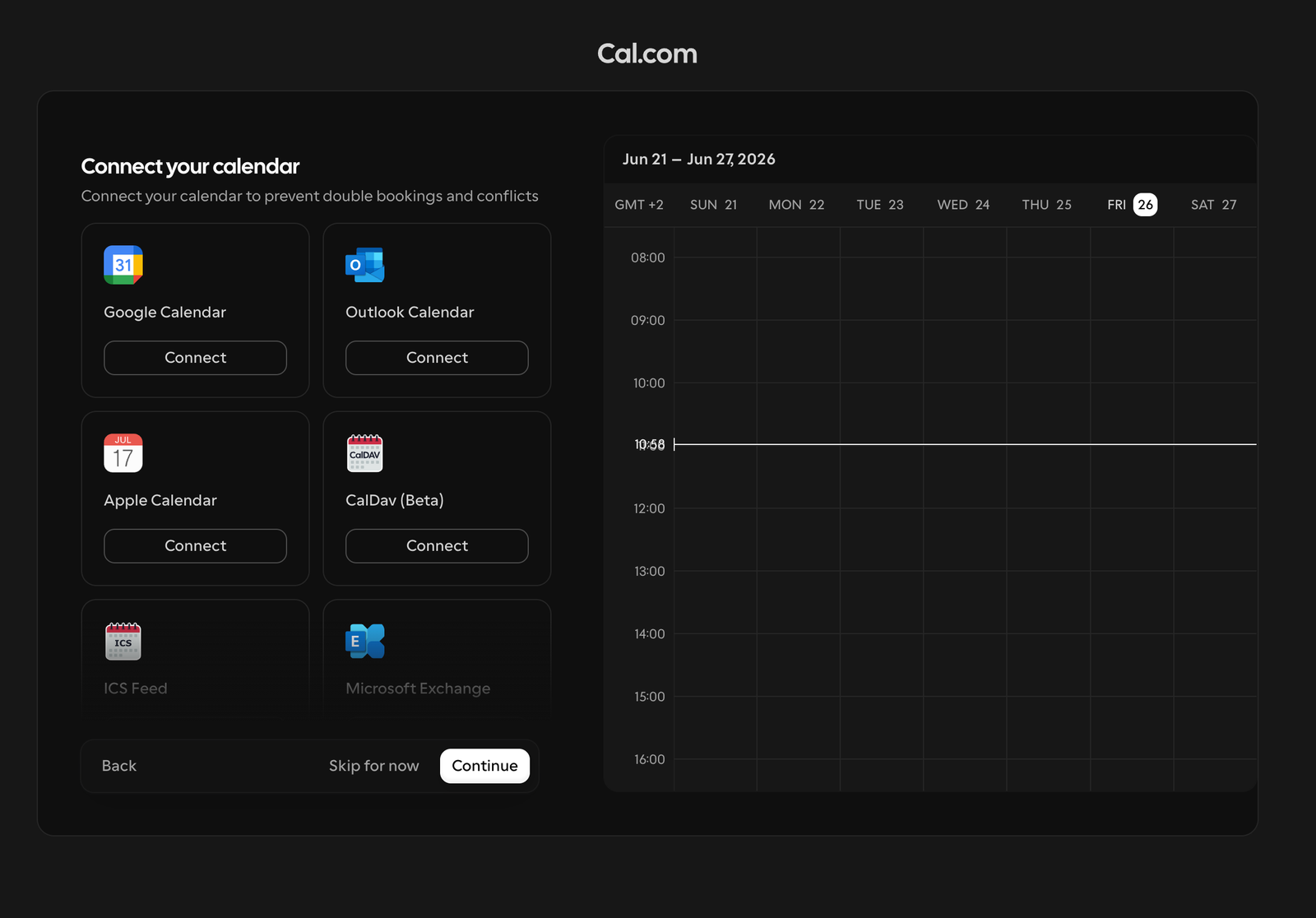Click the 16:00 time label
The image size is (1316, 918).
pyautogui.click(x=650, y=759)
